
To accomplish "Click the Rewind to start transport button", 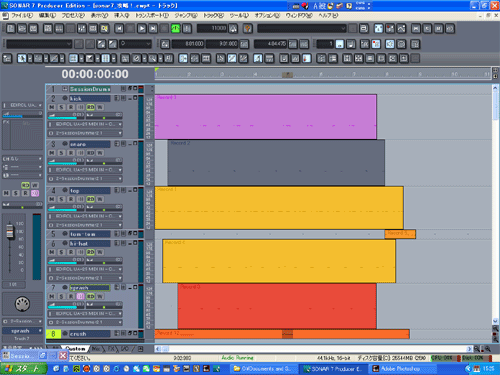I will [x=119, y=29].
